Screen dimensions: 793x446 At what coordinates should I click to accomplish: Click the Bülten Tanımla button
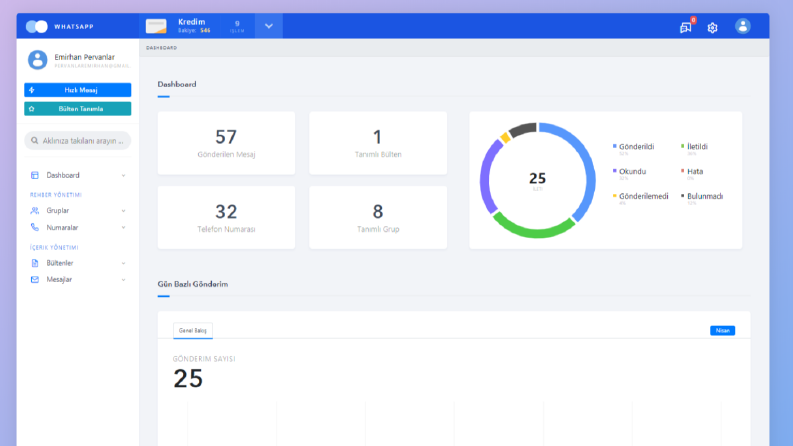[77, 109]
